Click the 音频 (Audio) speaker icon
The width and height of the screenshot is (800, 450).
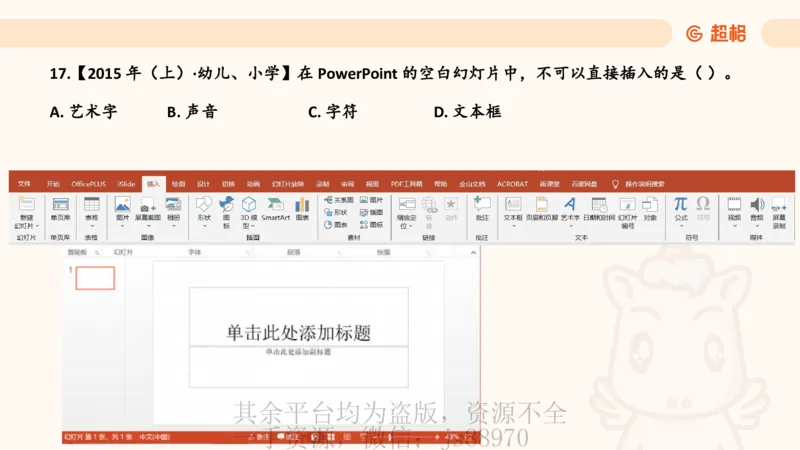pos(757,205)
